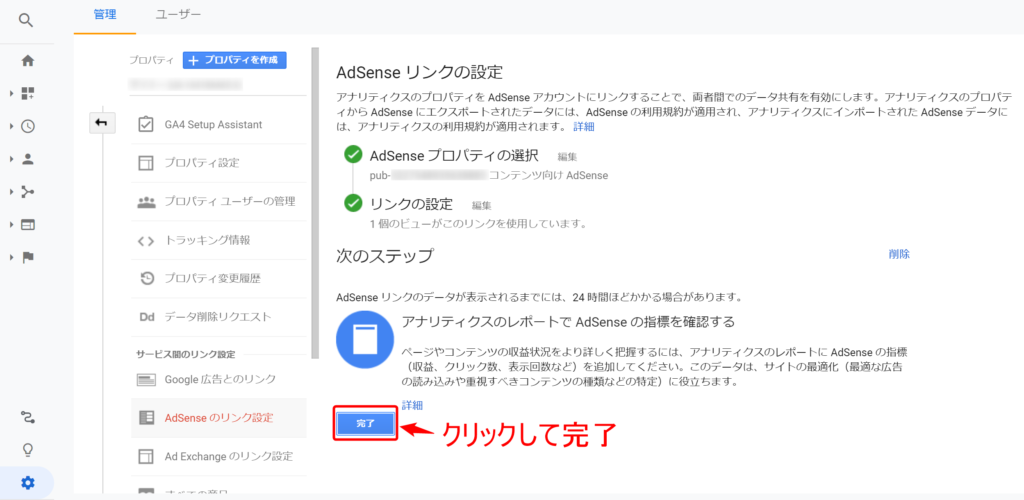The height and width of the screenshot is (500, 1024).
Task: Click text 1 個のビューがこのリンクを使用しています
Action: pos(477,224)
